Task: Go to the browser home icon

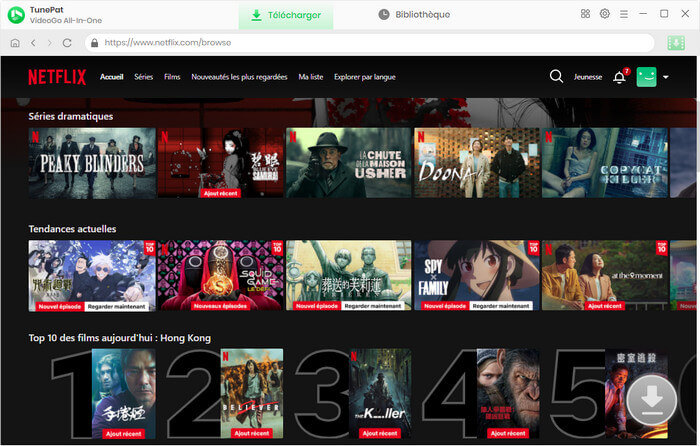Action: (x=15, y=43)
